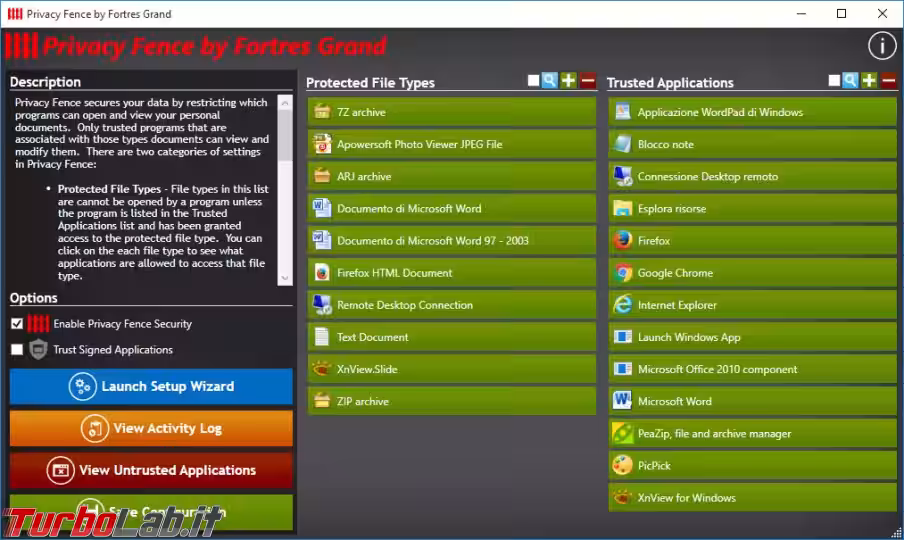Click the Firefox logo in Trusted Applications
This screenshot has height=540, width=904.
pyautogui.click(x=623, y=240)
